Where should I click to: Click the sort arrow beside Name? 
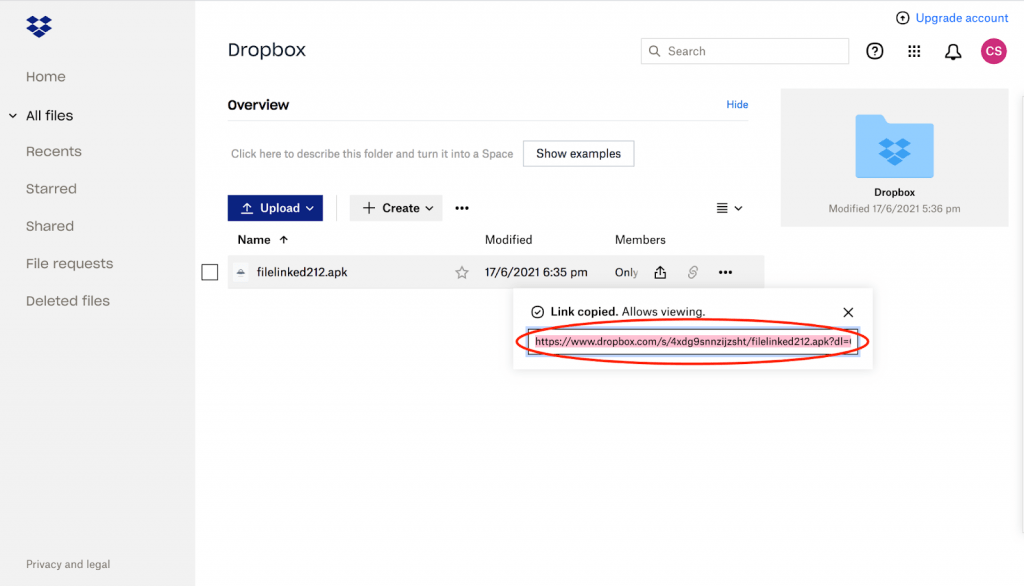[283, 240]
